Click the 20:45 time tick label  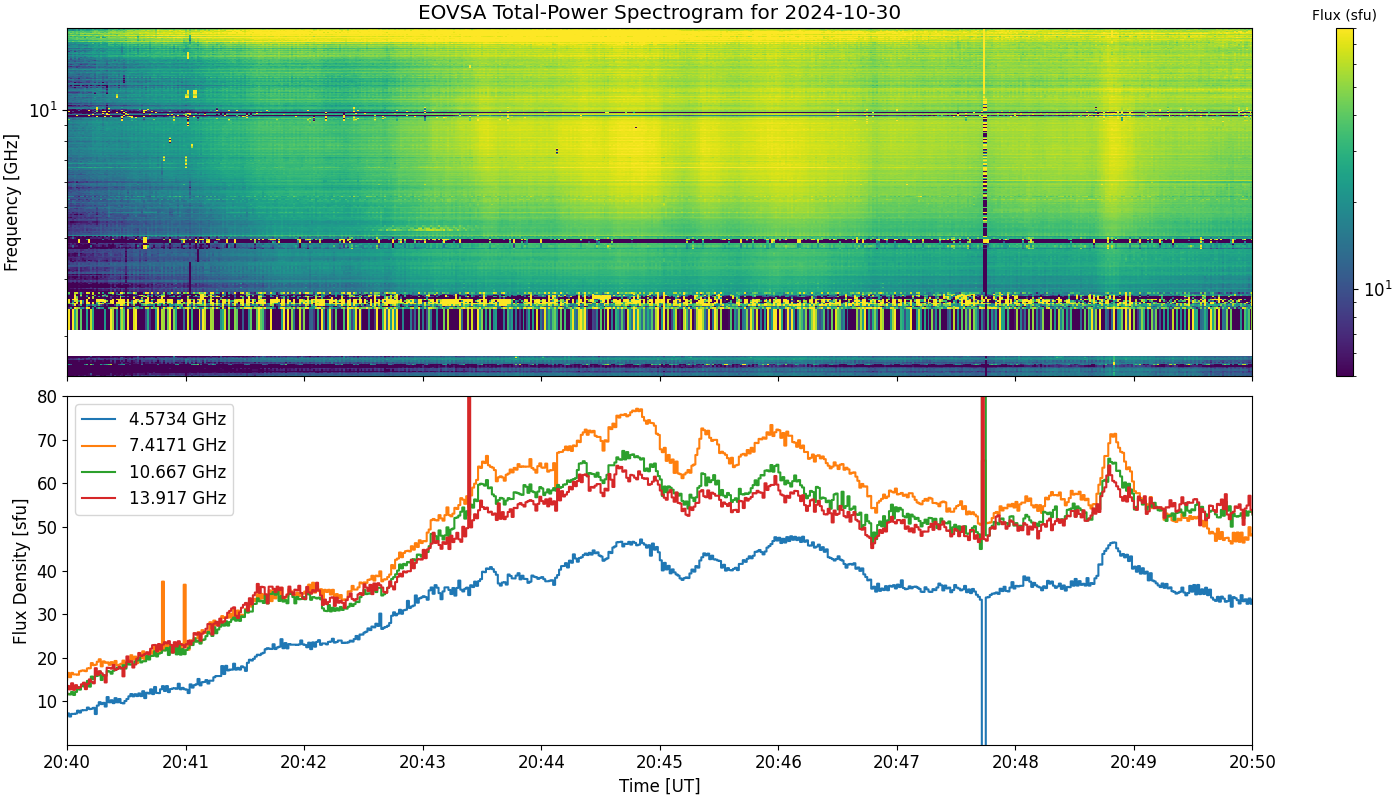tap(660, 763)
